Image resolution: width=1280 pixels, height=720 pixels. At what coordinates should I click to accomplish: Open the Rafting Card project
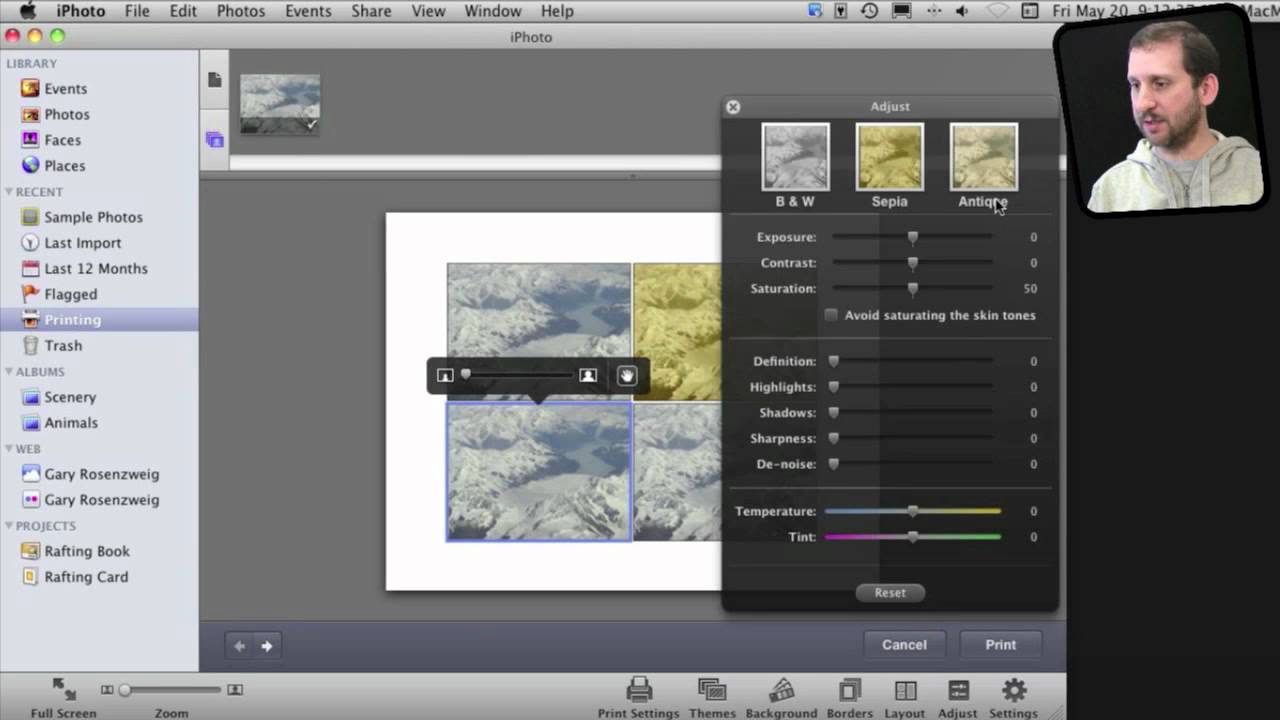[86, 577]
